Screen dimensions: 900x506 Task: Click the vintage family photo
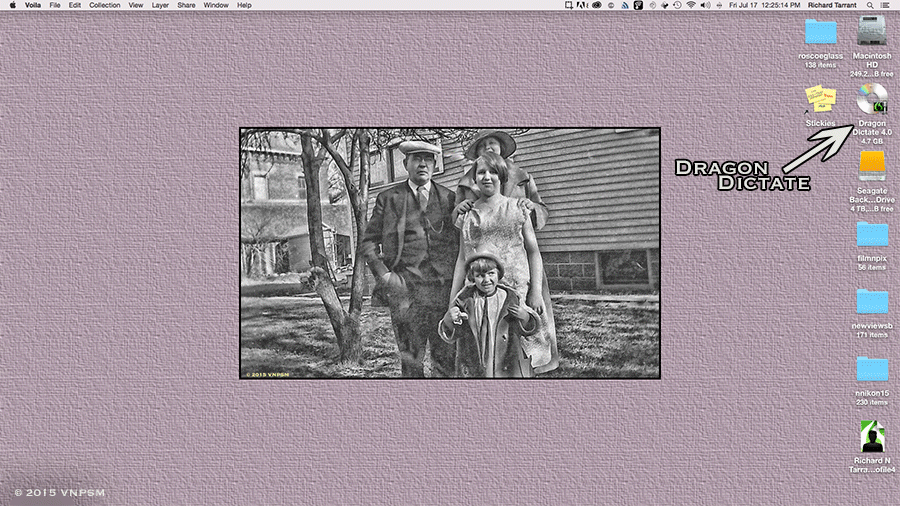[449, 253]
